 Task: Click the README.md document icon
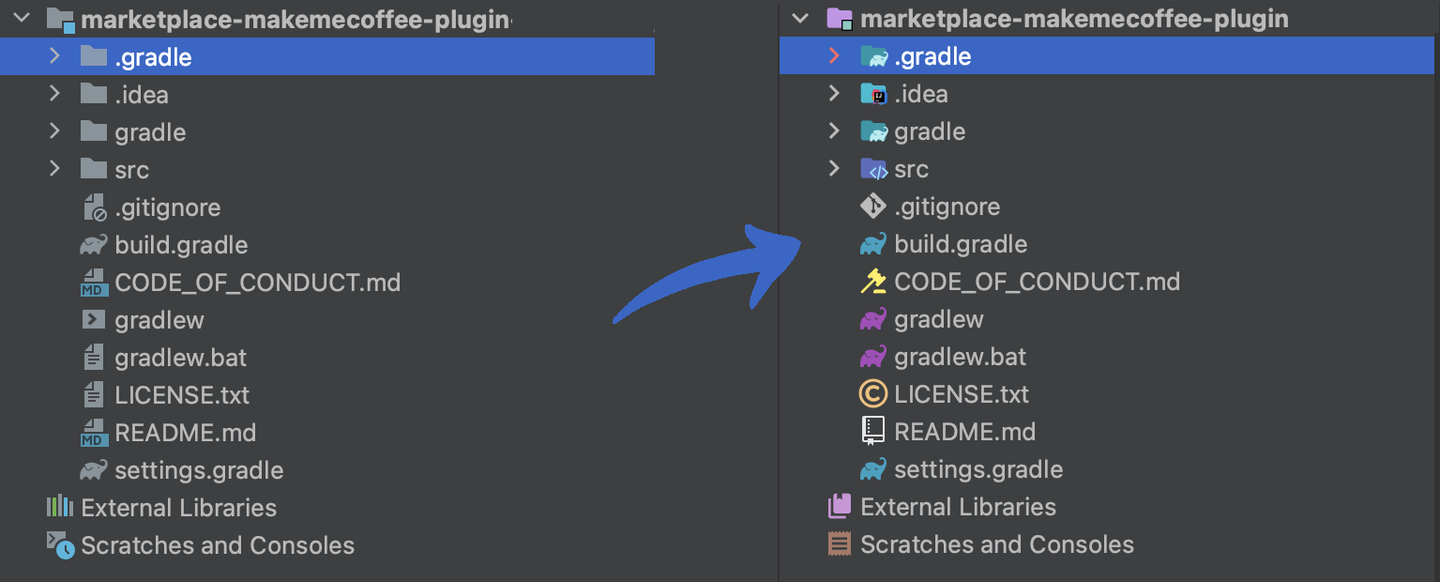click(x=871, y=431)
